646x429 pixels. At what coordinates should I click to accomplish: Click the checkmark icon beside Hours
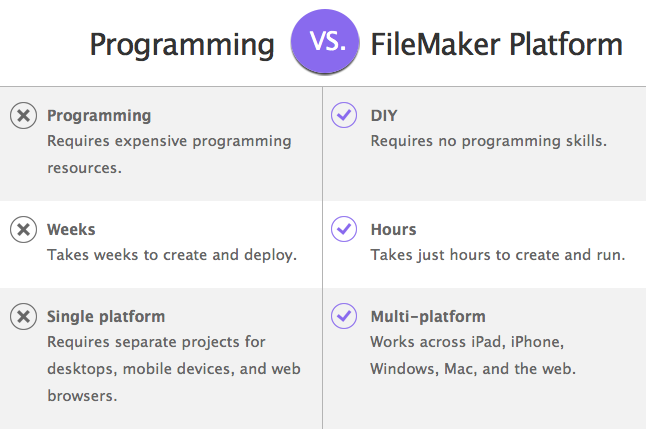[x=344, y=229]
